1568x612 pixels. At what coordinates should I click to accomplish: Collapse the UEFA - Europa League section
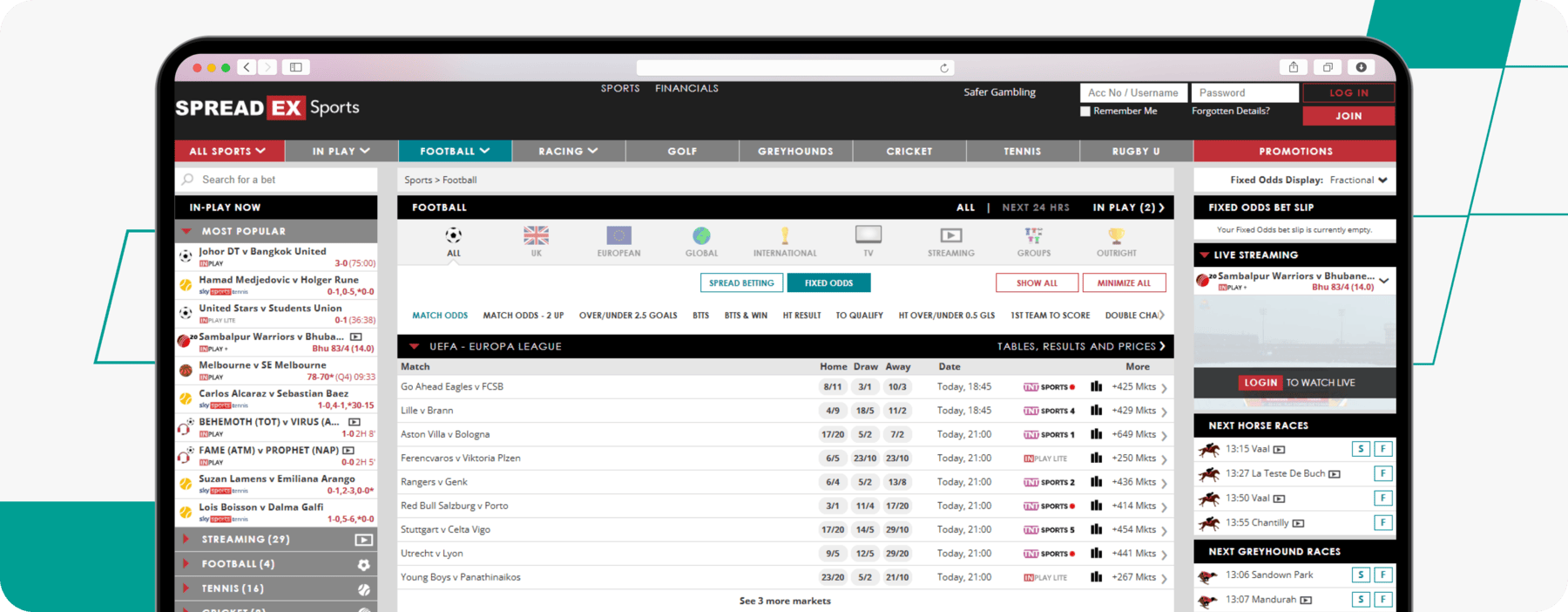click(415, 346)
